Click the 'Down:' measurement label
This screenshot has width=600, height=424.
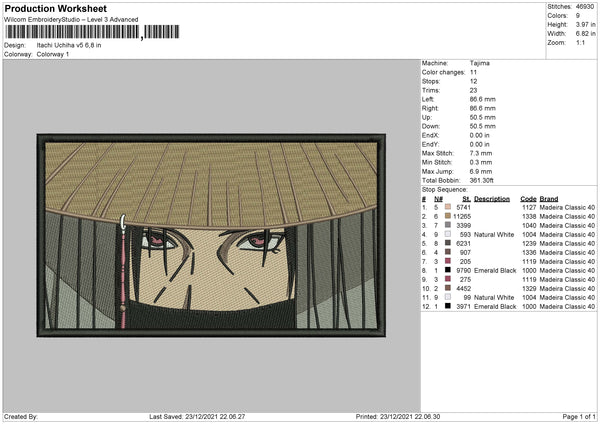click(430, 126)
